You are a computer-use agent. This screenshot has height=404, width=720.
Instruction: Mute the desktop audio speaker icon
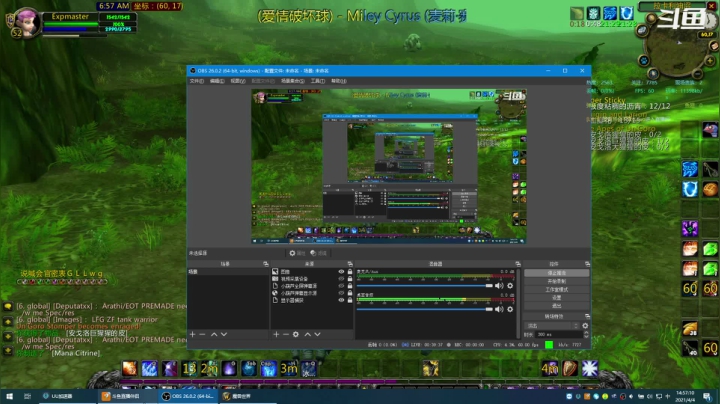pos(499,309)
